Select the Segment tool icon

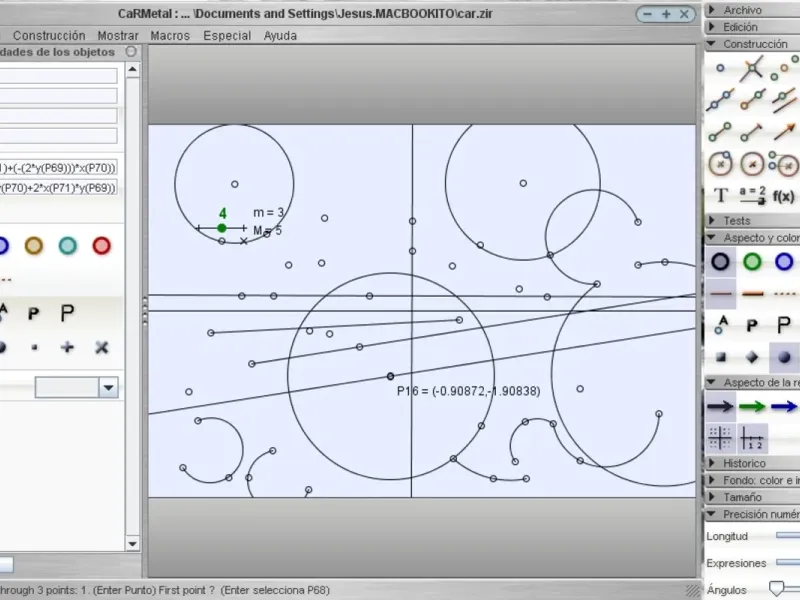click(720, 132)
